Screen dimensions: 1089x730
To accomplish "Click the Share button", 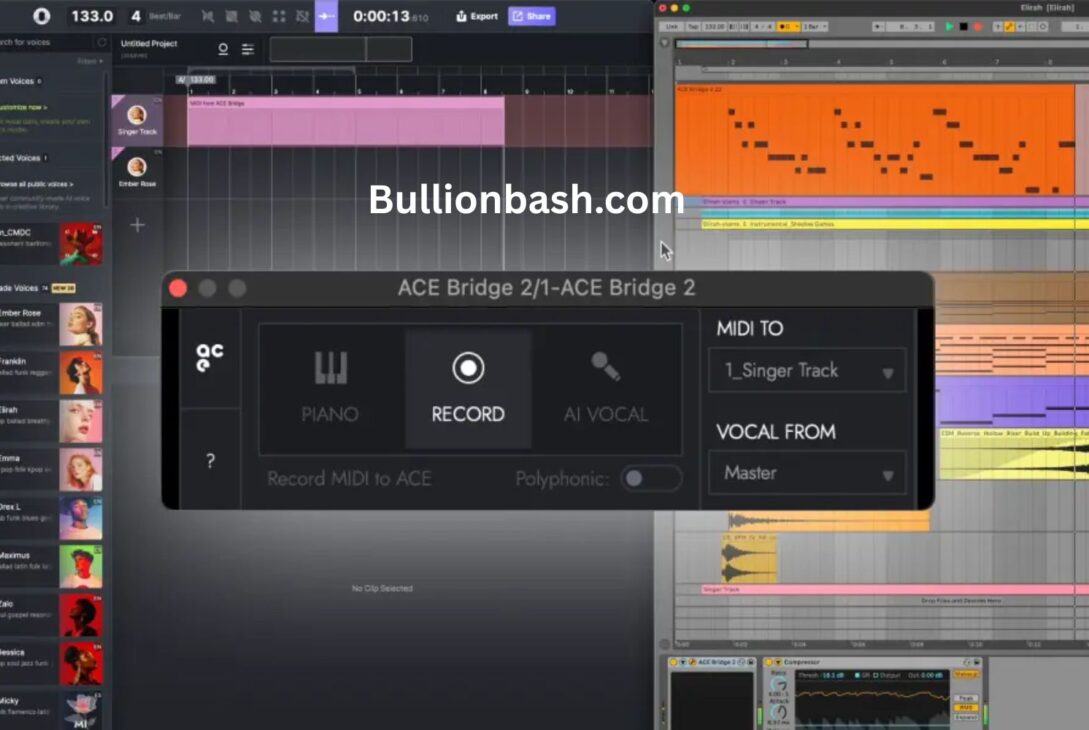I will [x=531, y=16].
